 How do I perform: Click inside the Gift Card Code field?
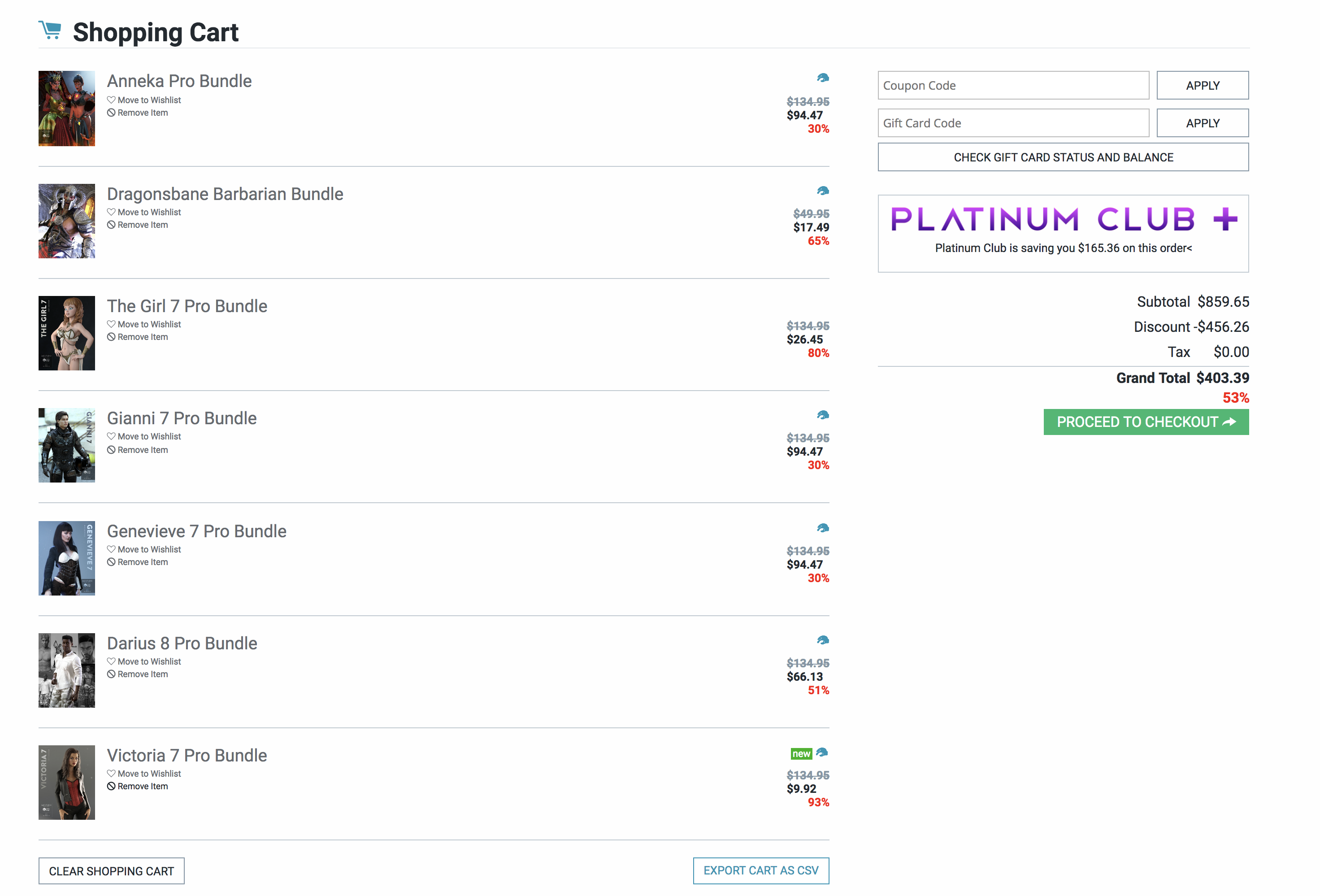[x=1013, y=123]
